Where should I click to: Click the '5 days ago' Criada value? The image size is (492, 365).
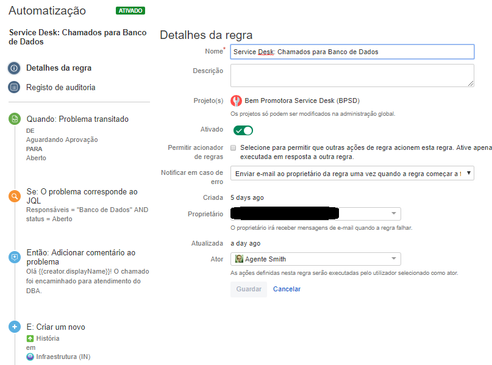pos(247,198)
